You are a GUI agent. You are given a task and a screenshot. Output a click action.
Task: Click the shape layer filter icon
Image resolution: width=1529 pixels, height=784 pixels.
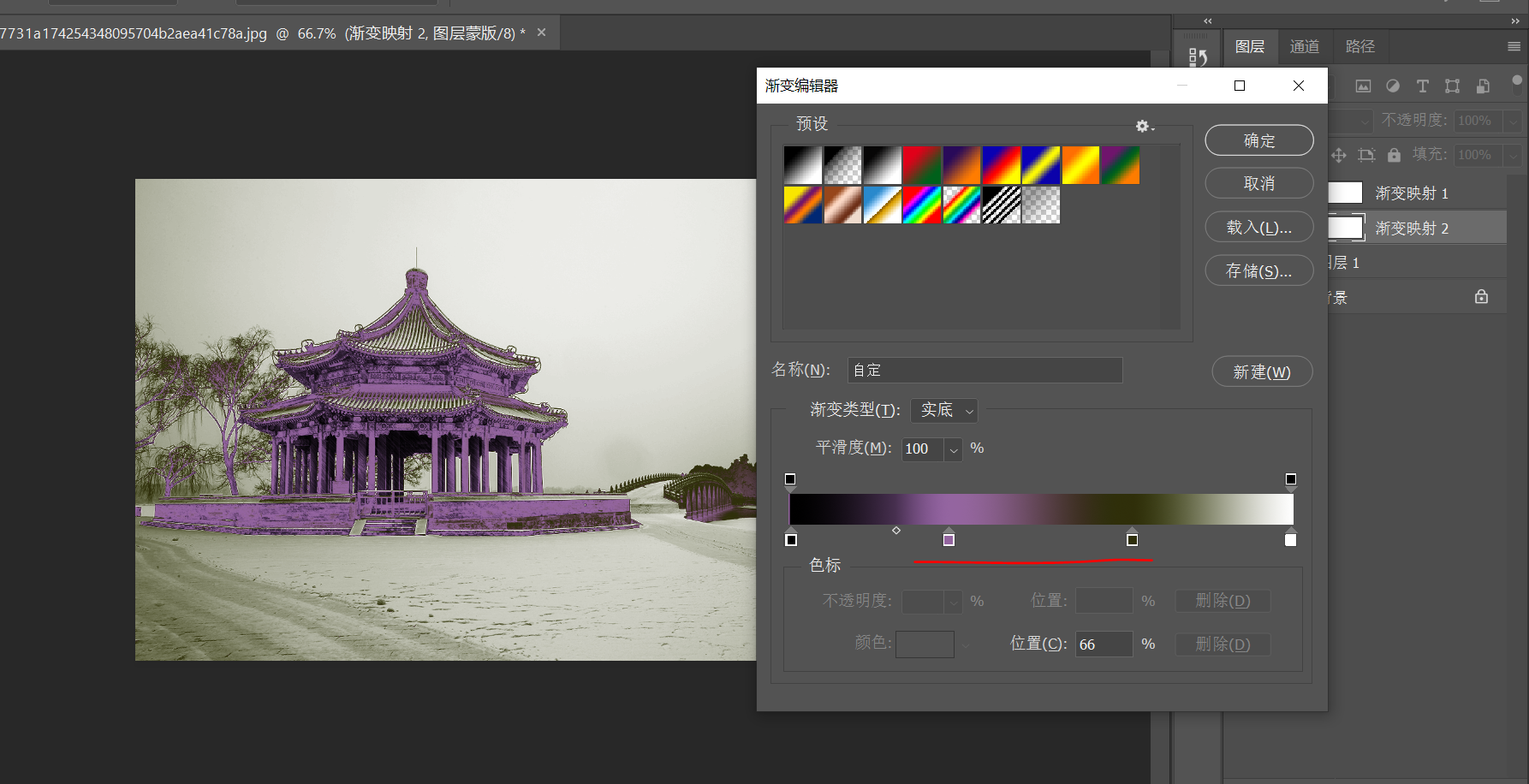(1452, 86)
